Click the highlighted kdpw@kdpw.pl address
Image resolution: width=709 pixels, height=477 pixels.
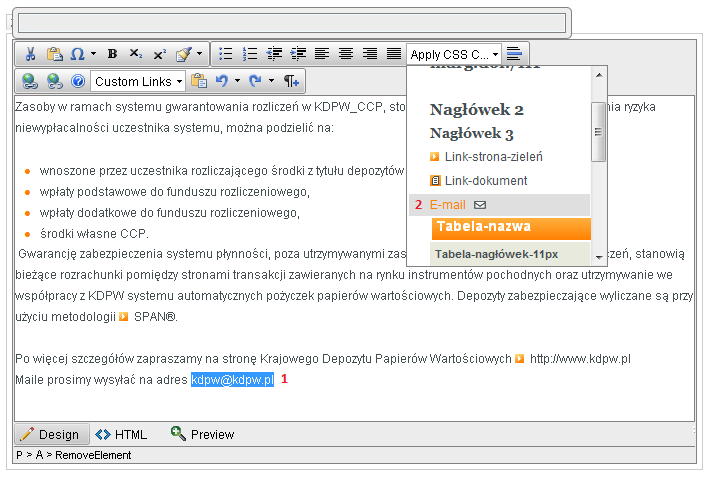232,380
